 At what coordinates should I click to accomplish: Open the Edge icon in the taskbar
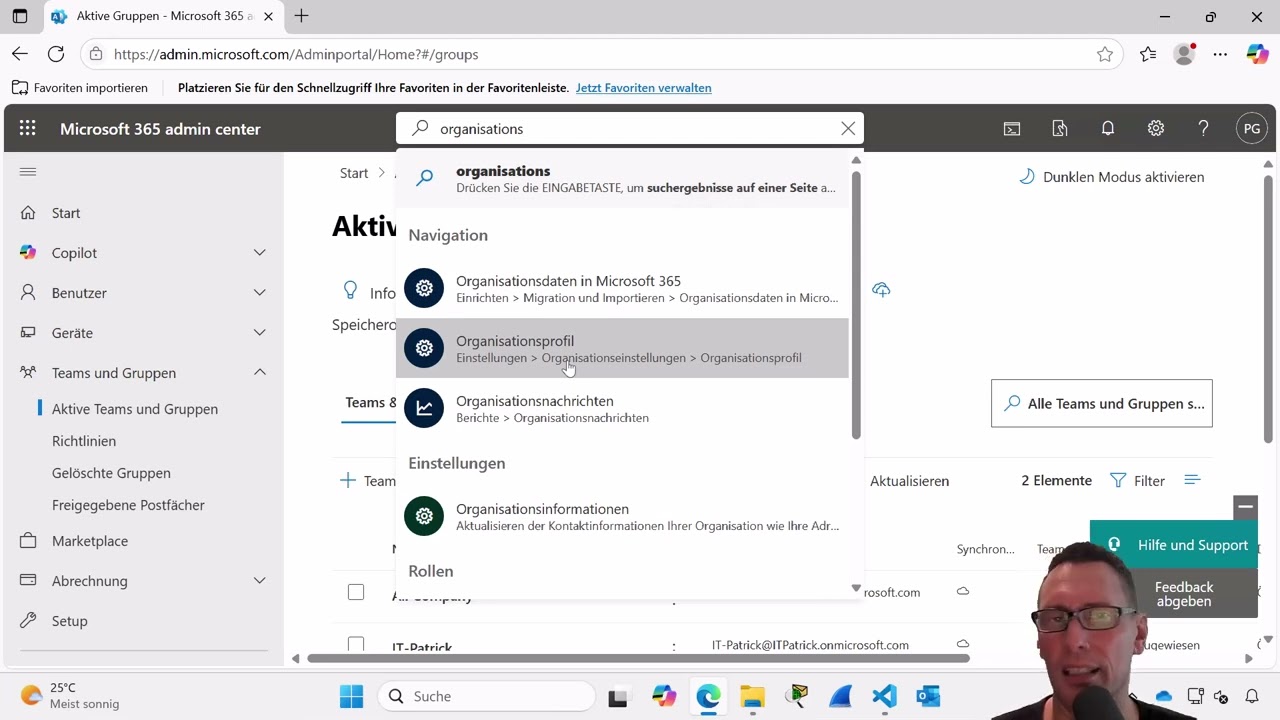pyautogui.click(x=708, y=696)
